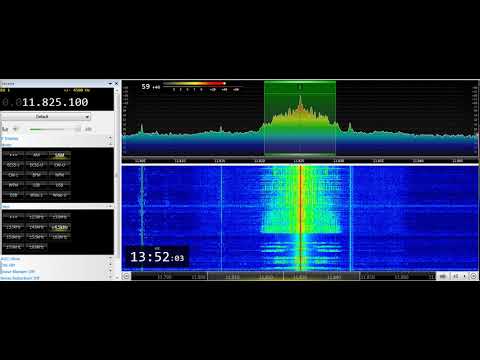Expand the AGC section

click(110, 258)
